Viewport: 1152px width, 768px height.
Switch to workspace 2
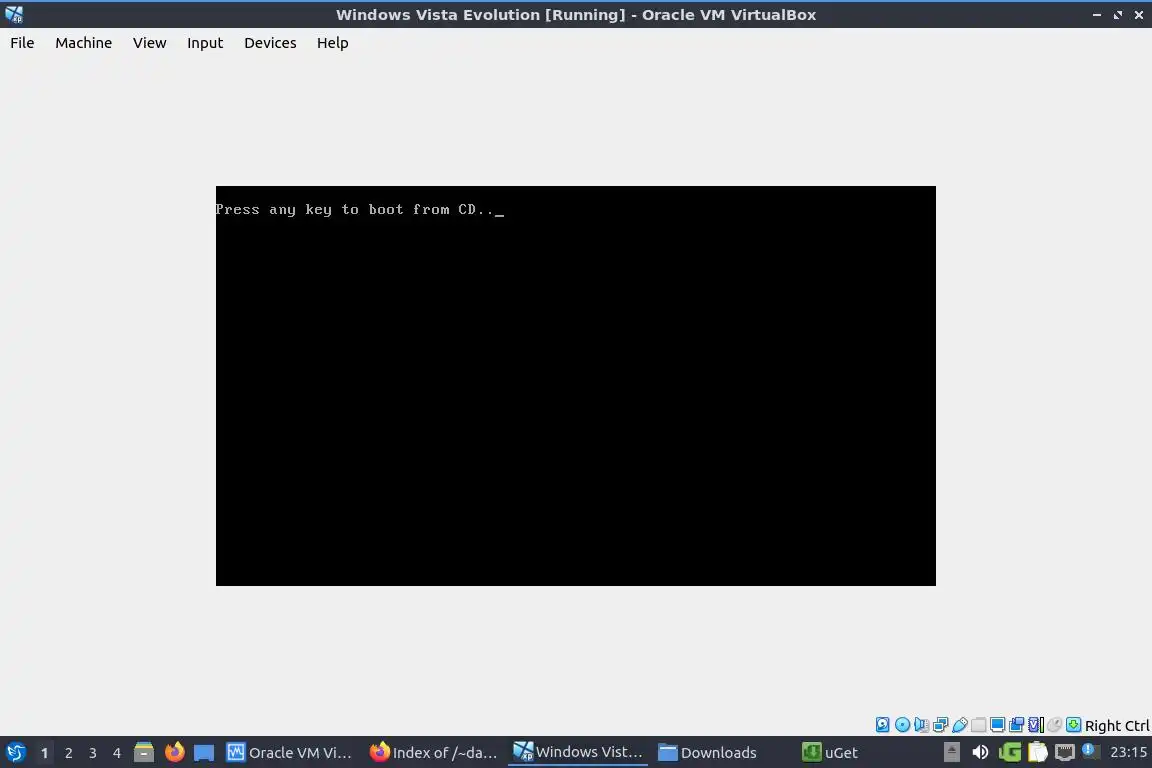(x=68, y=753)
